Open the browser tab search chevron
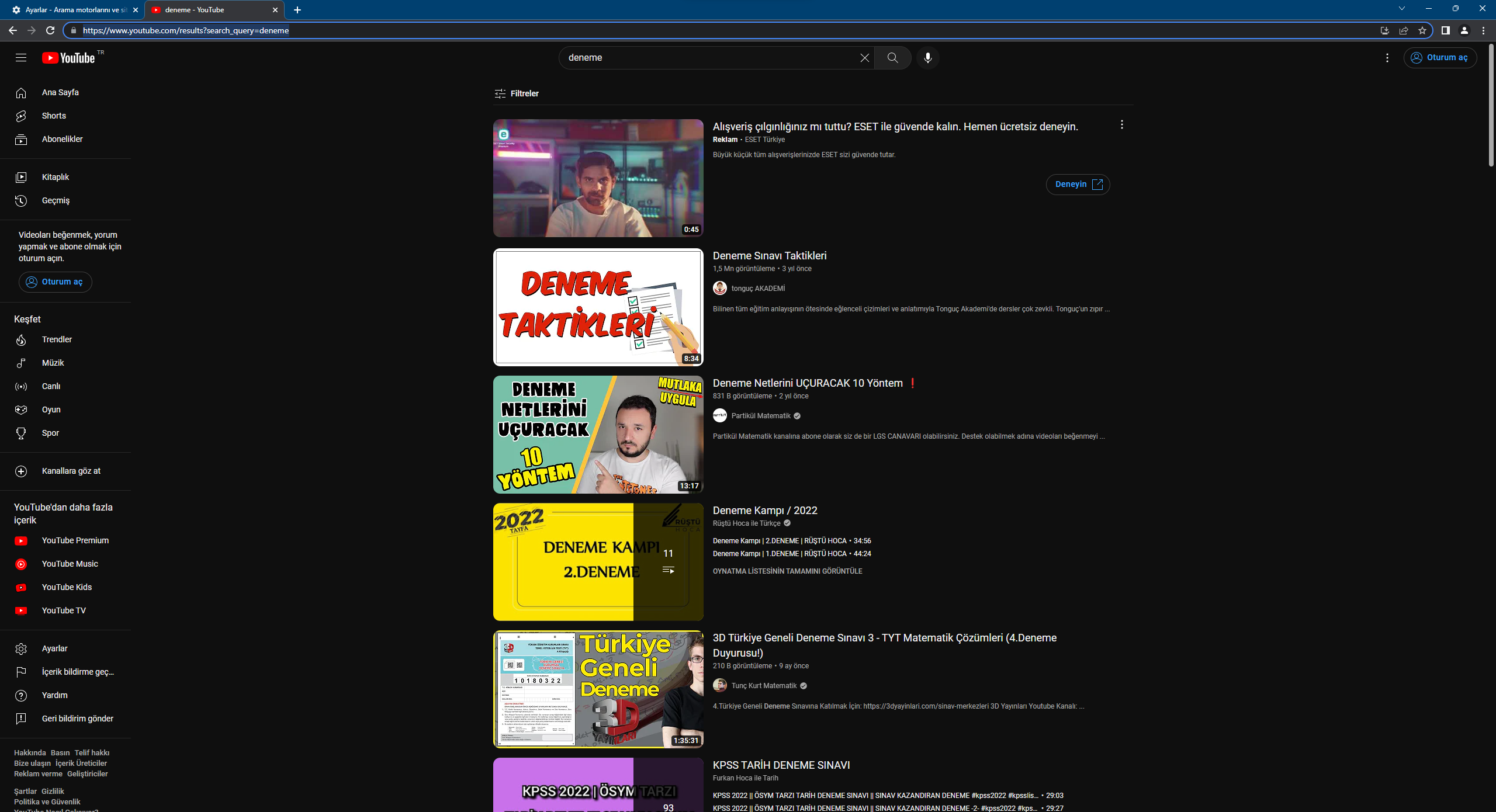1496x812 pixels. click(x=1401, y=9)
